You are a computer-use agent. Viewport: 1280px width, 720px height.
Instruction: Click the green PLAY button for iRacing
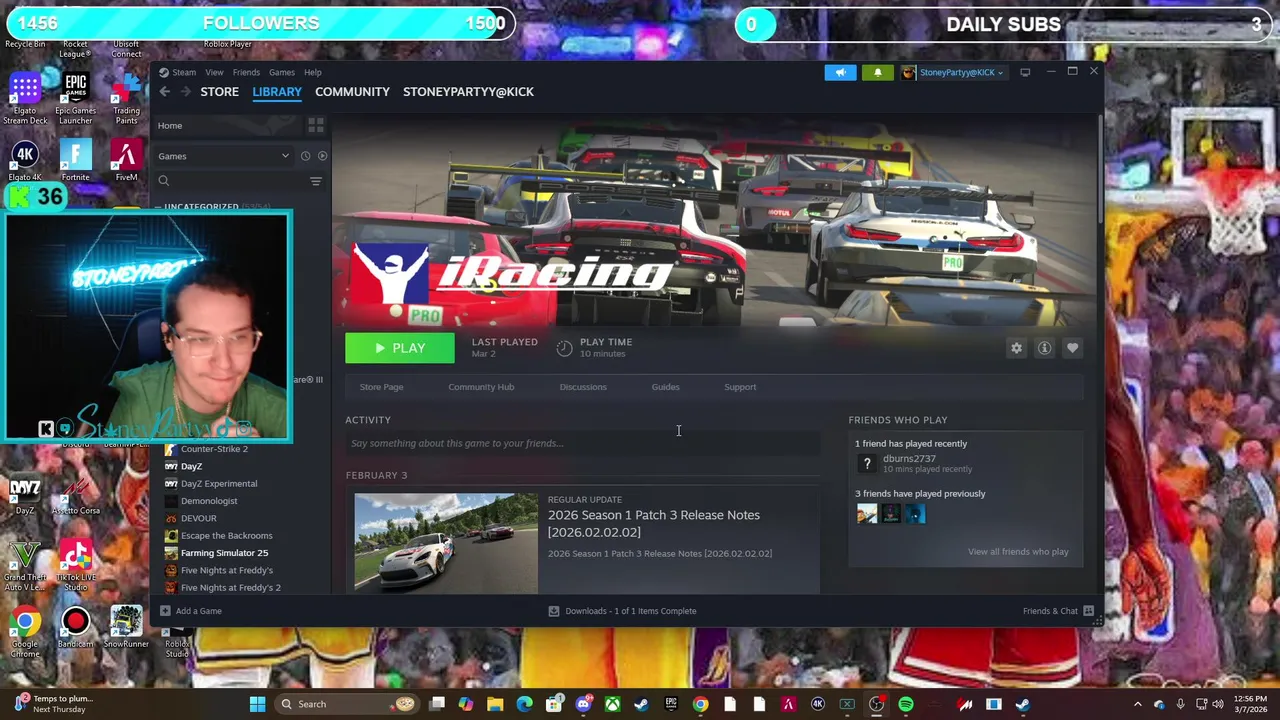click(399, 348)
